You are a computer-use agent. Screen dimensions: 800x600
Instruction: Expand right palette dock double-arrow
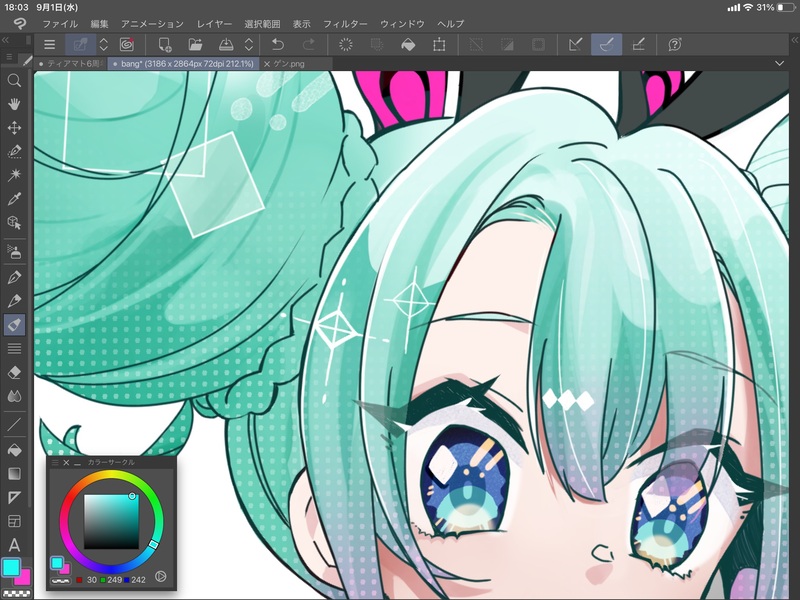click(x=794, y=40)
